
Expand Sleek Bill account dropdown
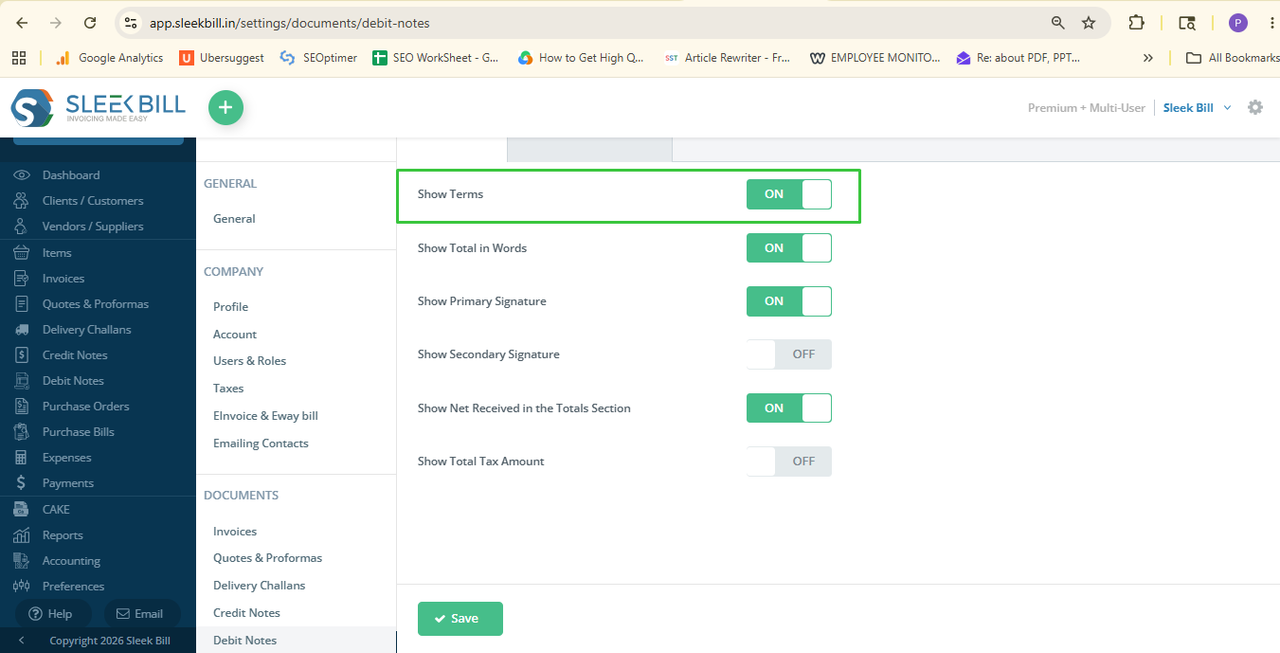1197,107
